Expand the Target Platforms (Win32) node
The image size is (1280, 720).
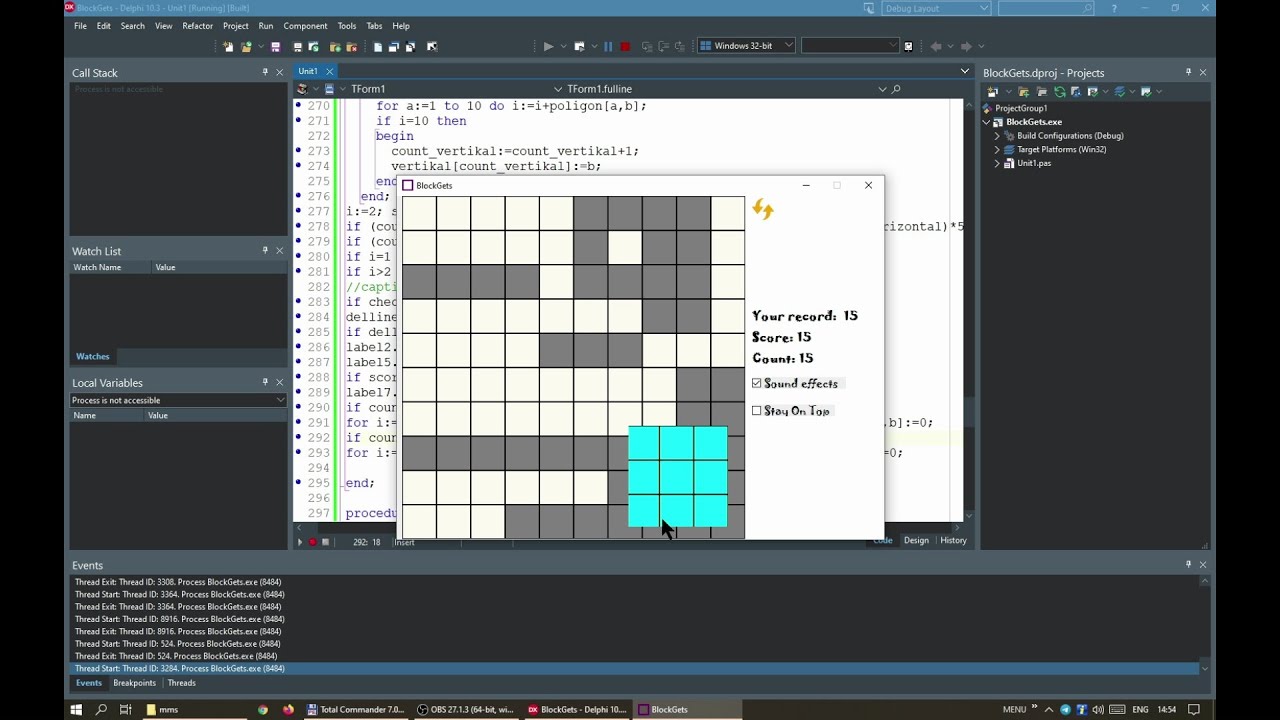pos(997,150)
